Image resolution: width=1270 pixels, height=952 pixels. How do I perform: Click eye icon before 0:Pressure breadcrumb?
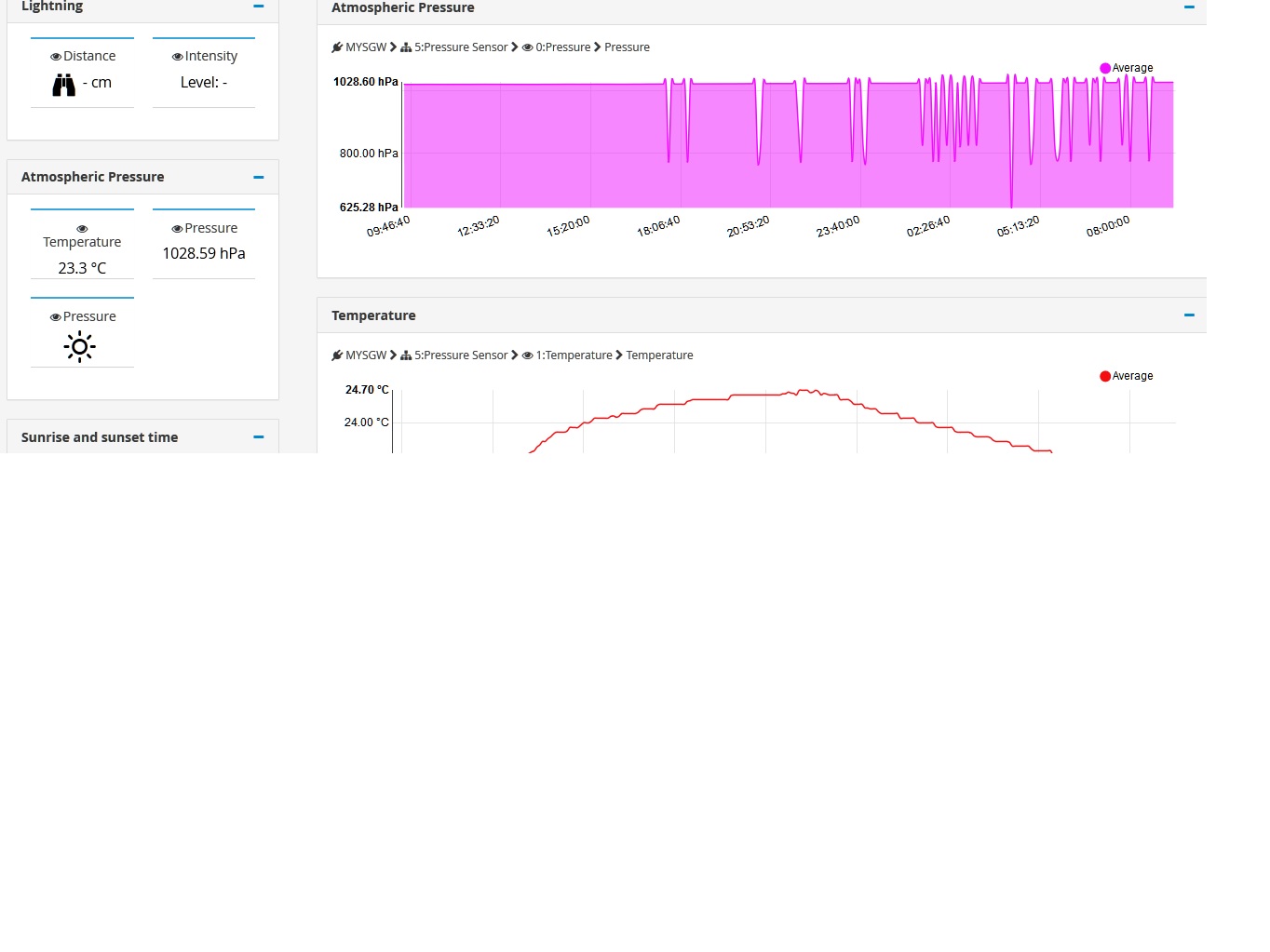[x=527, y=47]
